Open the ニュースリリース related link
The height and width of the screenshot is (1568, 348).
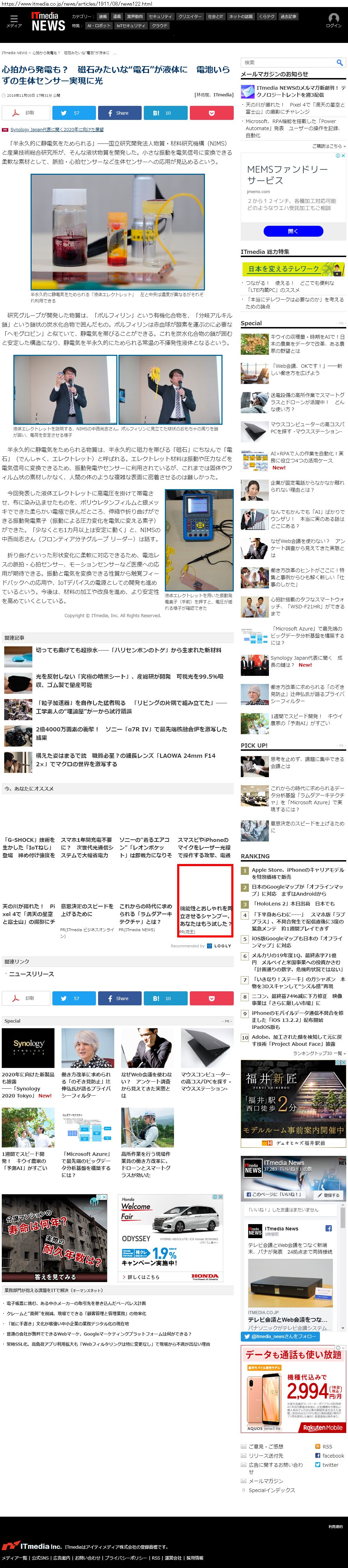click(31, 974)
